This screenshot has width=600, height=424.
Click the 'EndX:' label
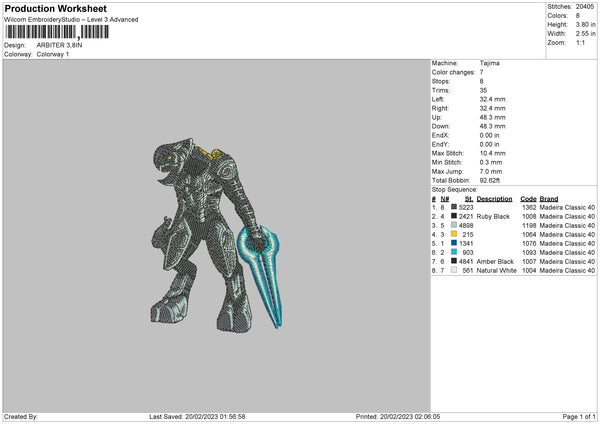click(x=440, y=135)
